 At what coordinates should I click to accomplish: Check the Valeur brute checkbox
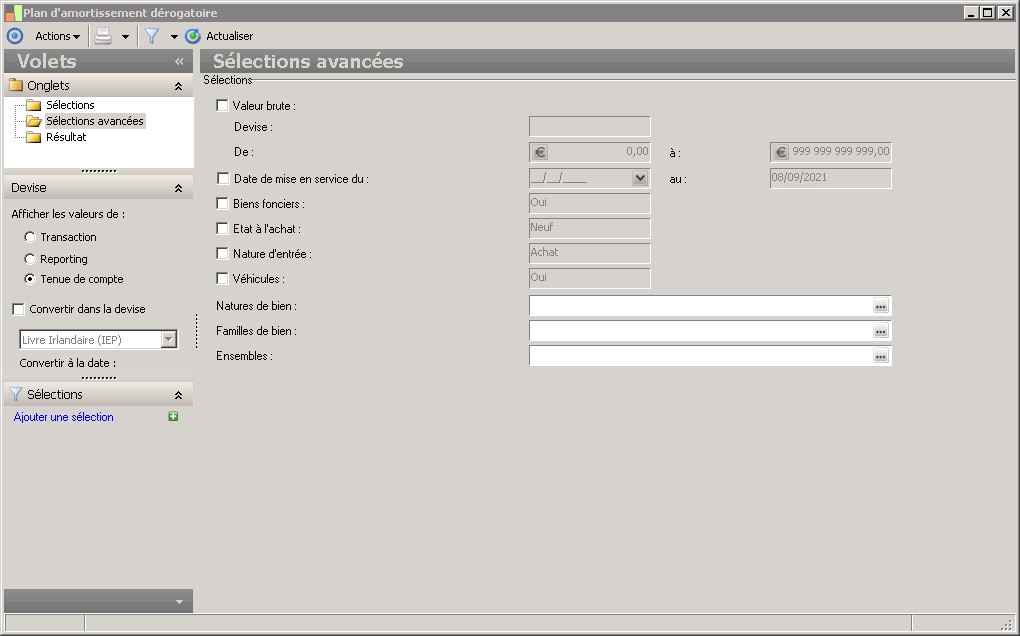[x=222, y=105]
